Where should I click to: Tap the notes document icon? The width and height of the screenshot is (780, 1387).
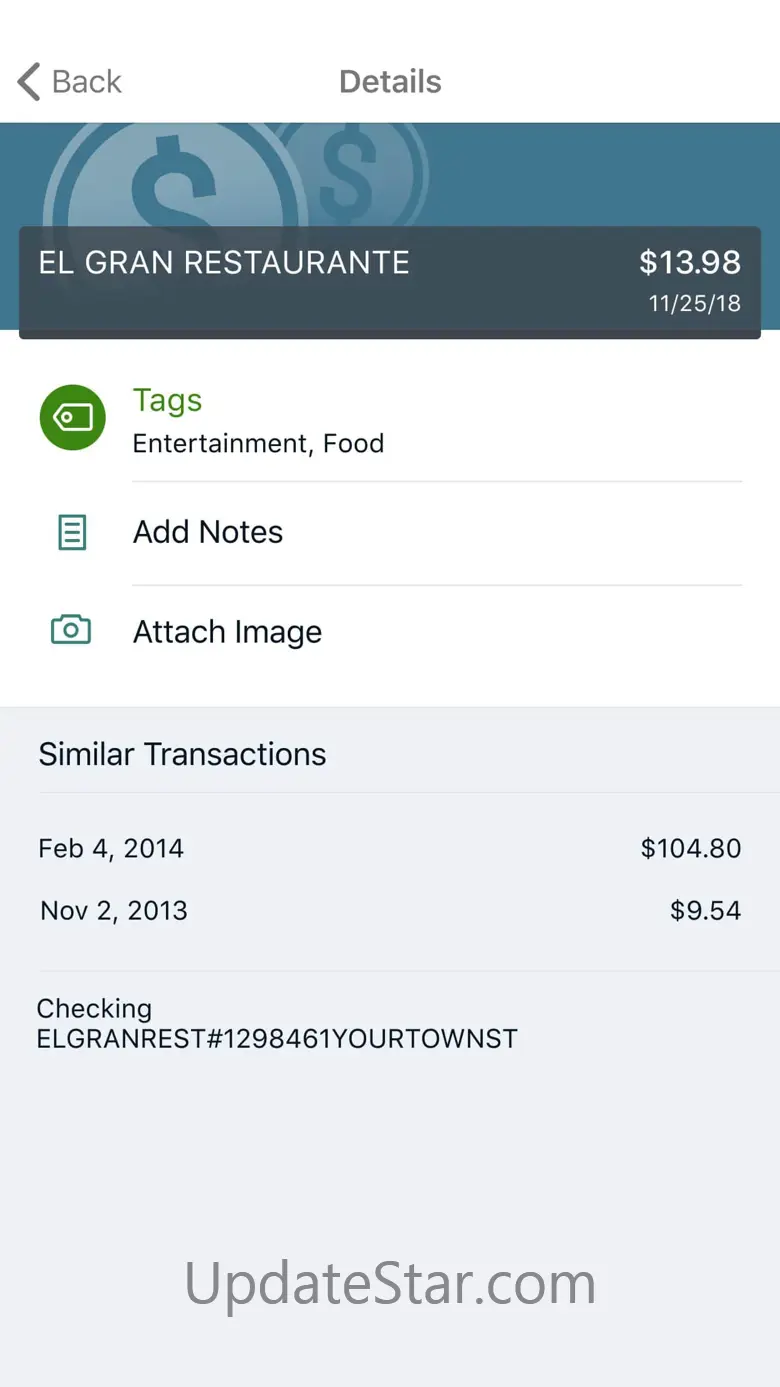coord(72,533)
